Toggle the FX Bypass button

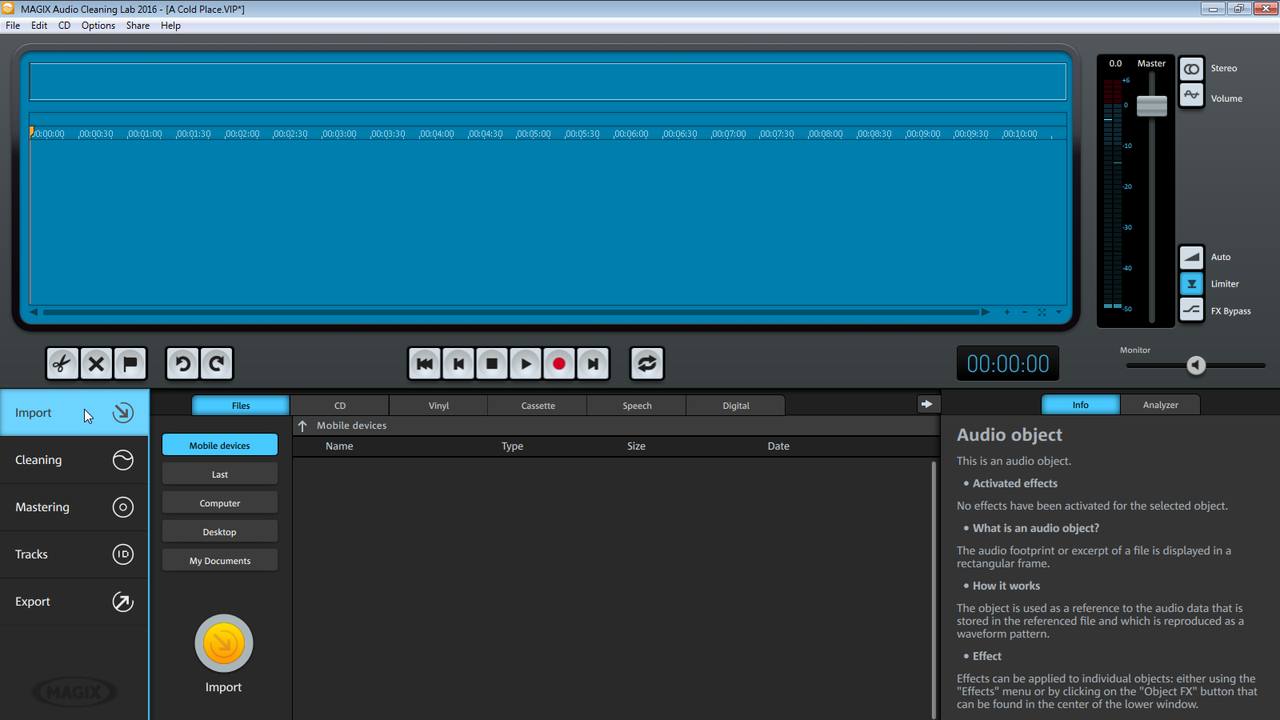(1191, 311)
